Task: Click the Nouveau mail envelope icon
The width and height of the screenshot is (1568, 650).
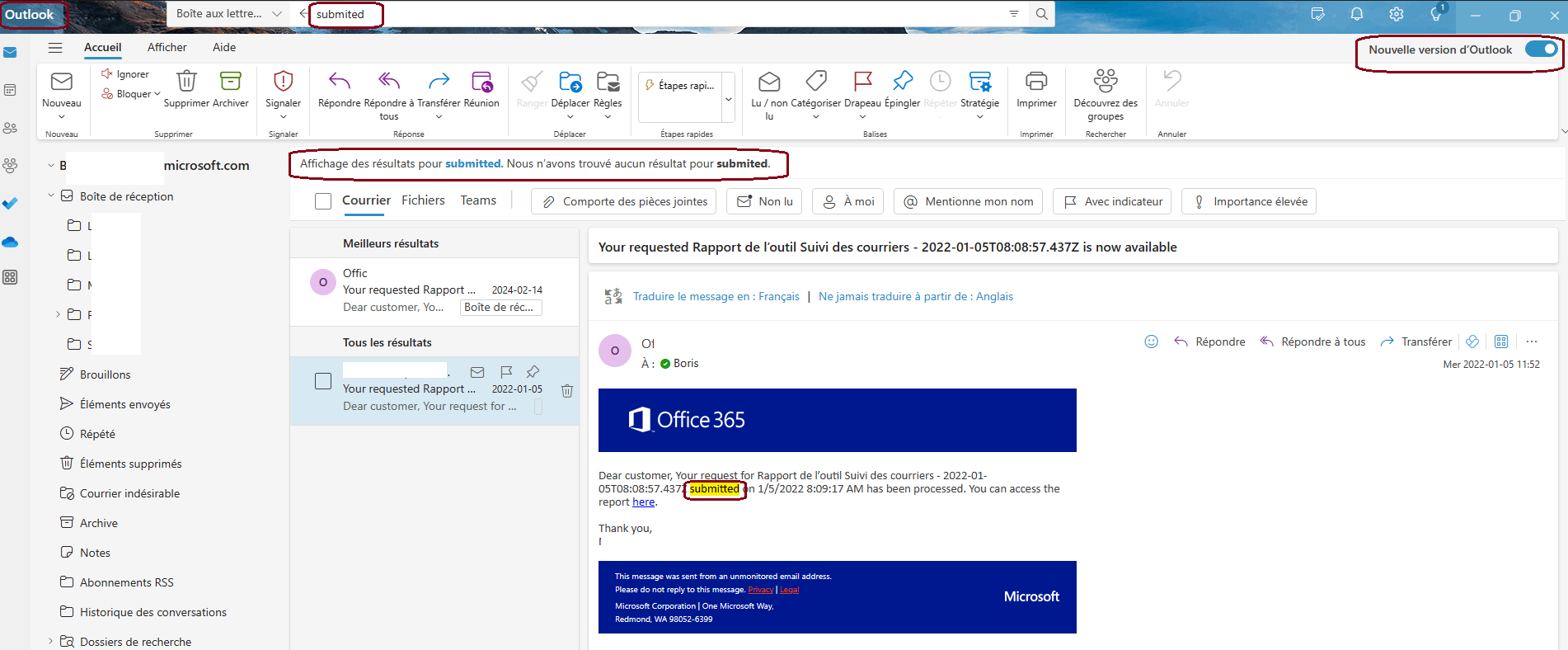Action: click(x=62, y=81)
